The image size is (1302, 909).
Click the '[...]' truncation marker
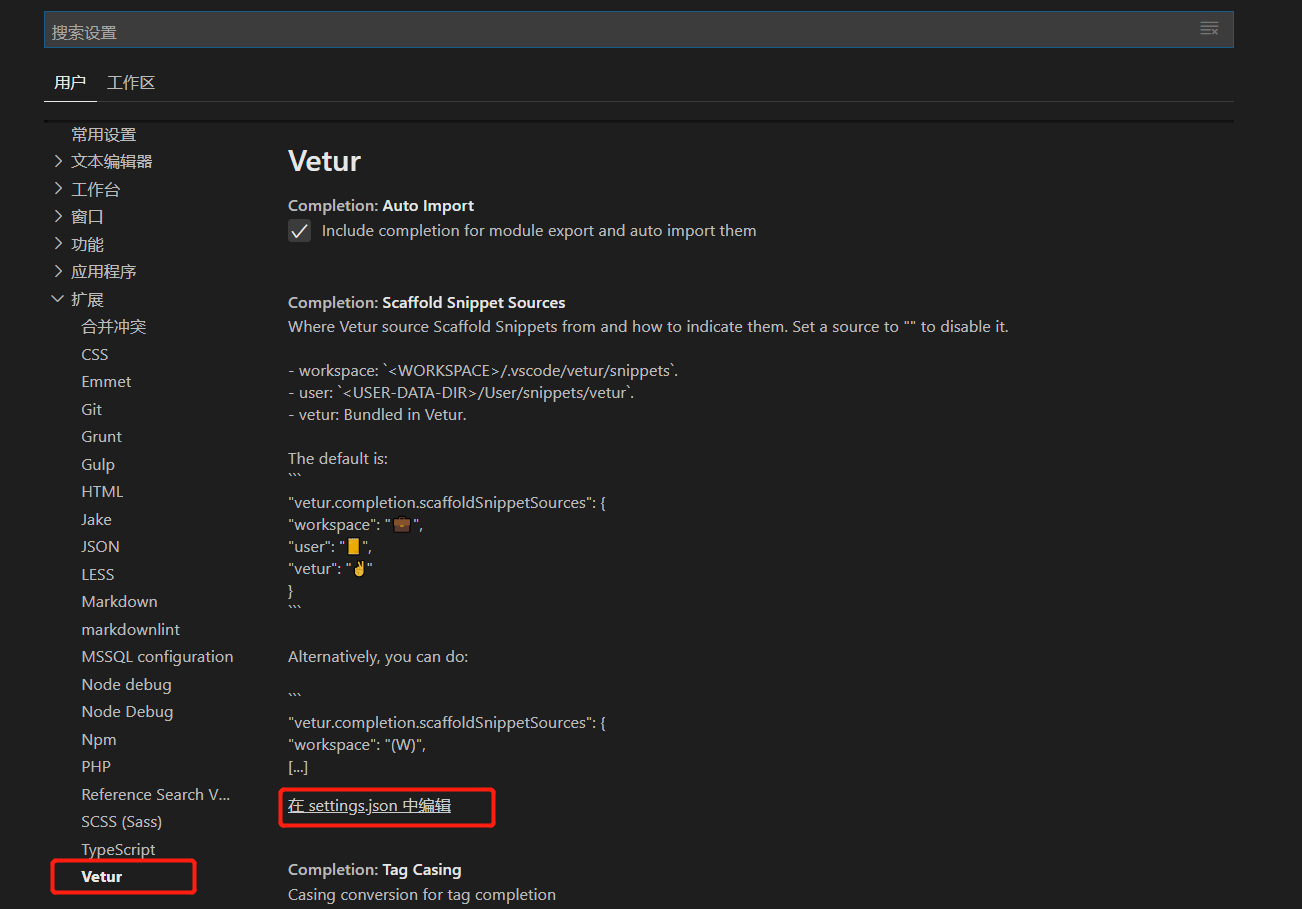tap(298, 767)
